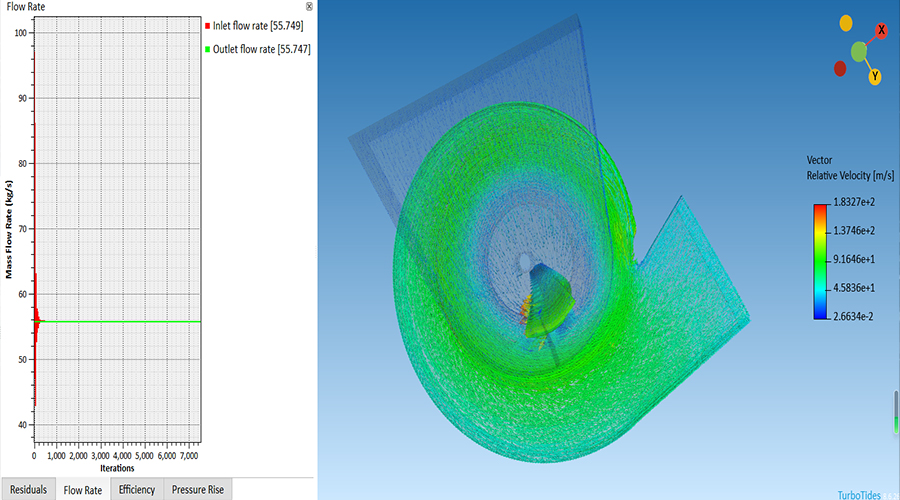Click the red Inlet flow rate legend marker
The width and height of the screenshot is (900, 500).
coord(206,26)
